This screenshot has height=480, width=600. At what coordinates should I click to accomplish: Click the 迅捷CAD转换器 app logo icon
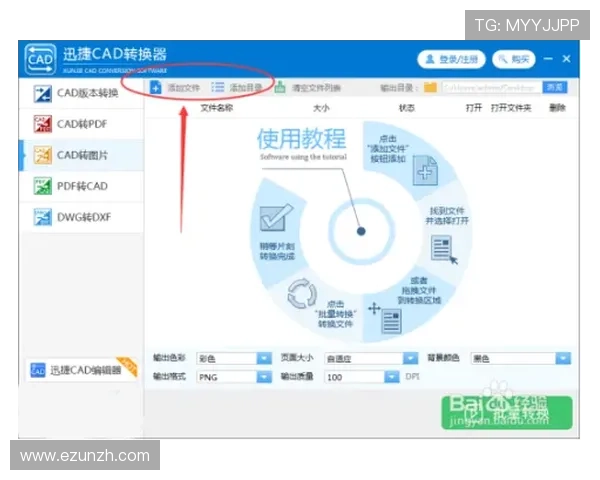pos(40,59)
